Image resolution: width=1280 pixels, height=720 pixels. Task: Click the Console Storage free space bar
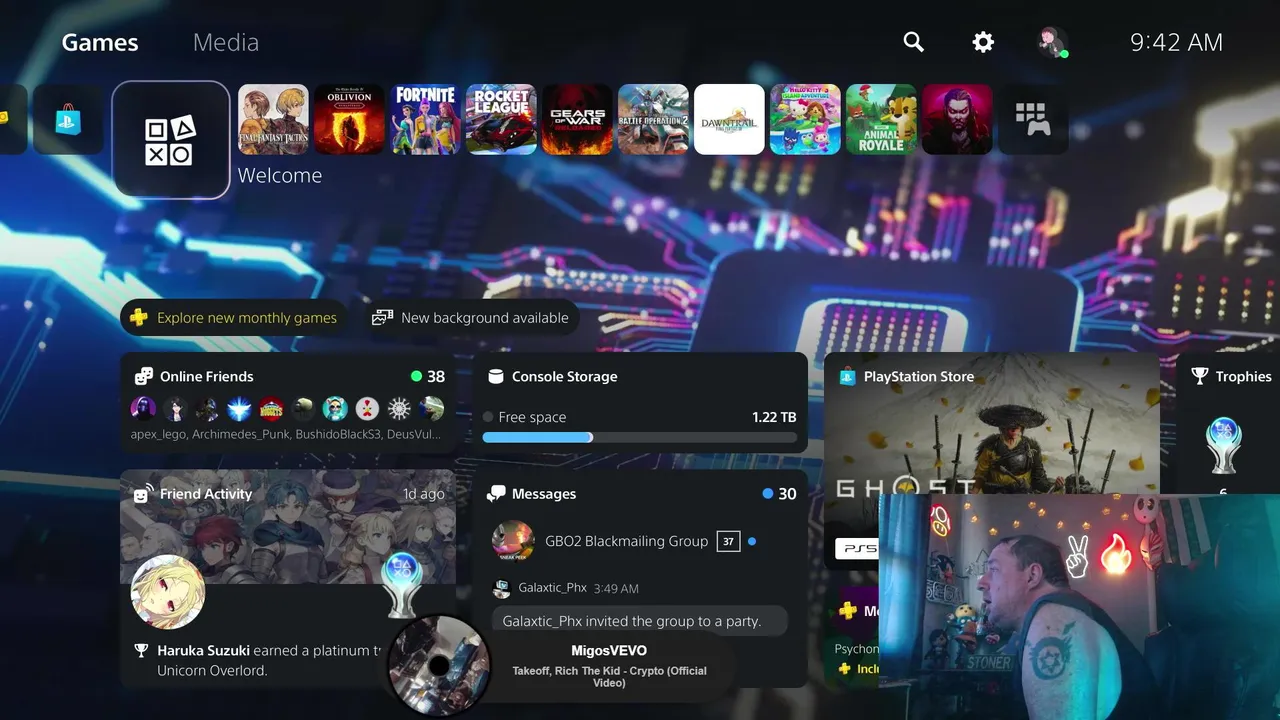click(x=640, y=437)
